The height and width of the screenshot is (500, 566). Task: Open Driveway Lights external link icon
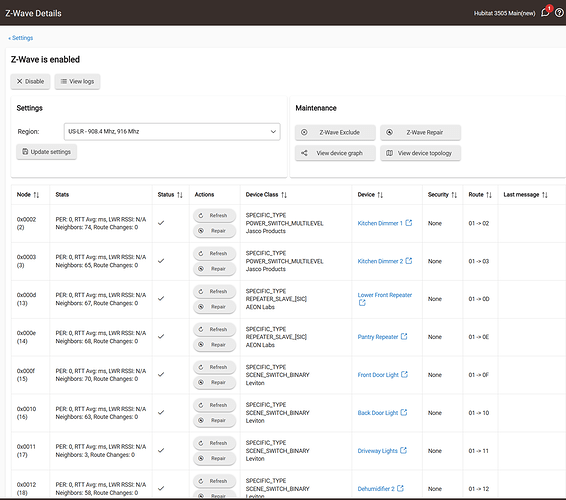pos(404,450)
